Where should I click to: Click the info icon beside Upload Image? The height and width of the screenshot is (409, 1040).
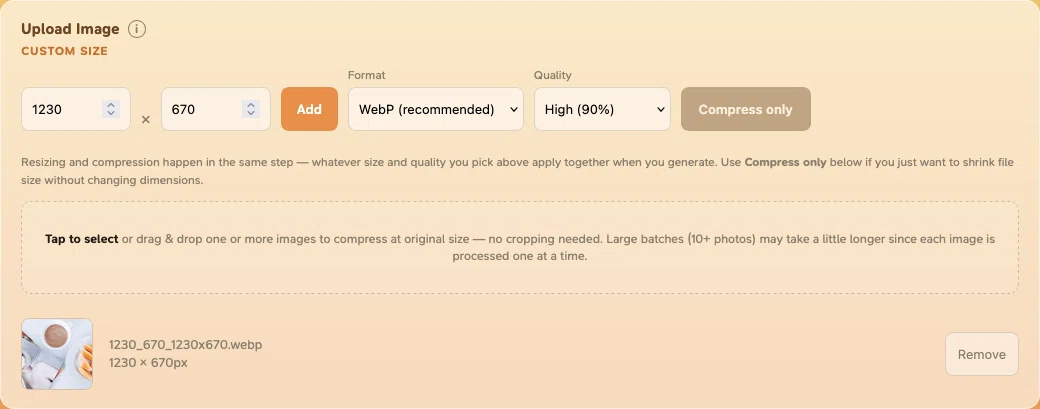coord(137,29)
